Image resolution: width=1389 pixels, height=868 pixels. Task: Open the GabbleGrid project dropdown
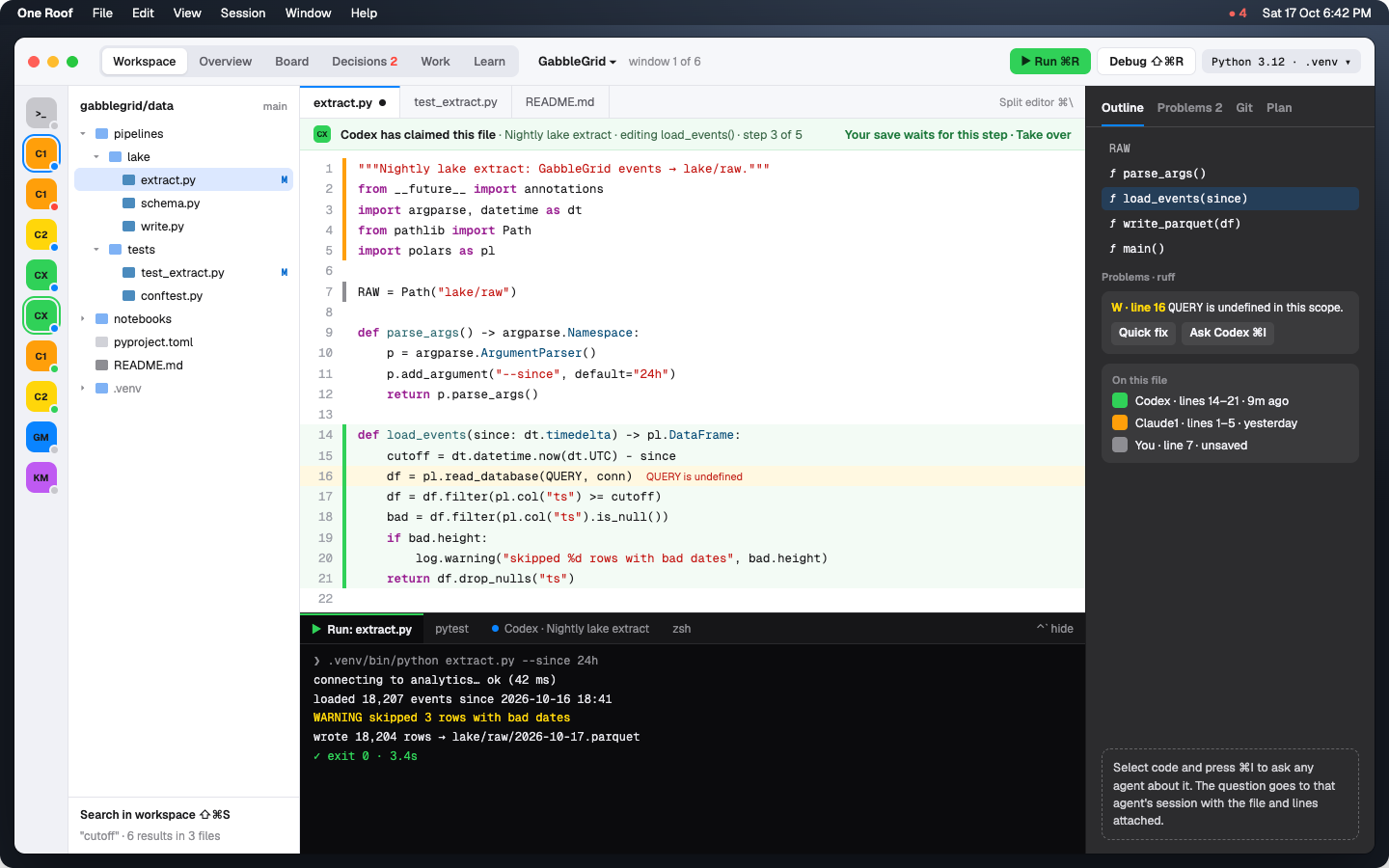pyautogui.click(x=577, y=62)
